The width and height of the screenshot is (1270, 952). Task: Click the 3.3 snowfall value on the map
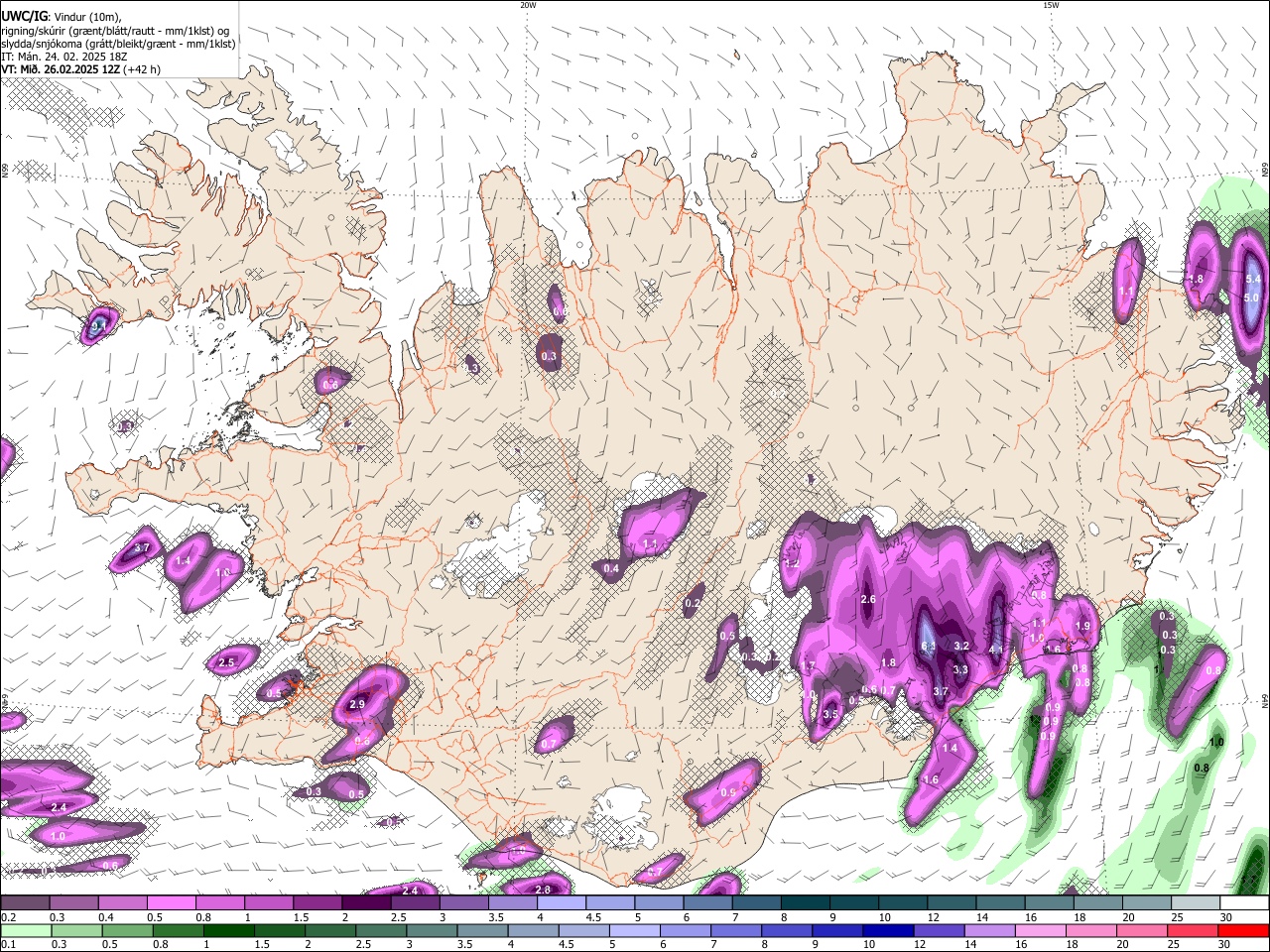(x=960, y=669)
